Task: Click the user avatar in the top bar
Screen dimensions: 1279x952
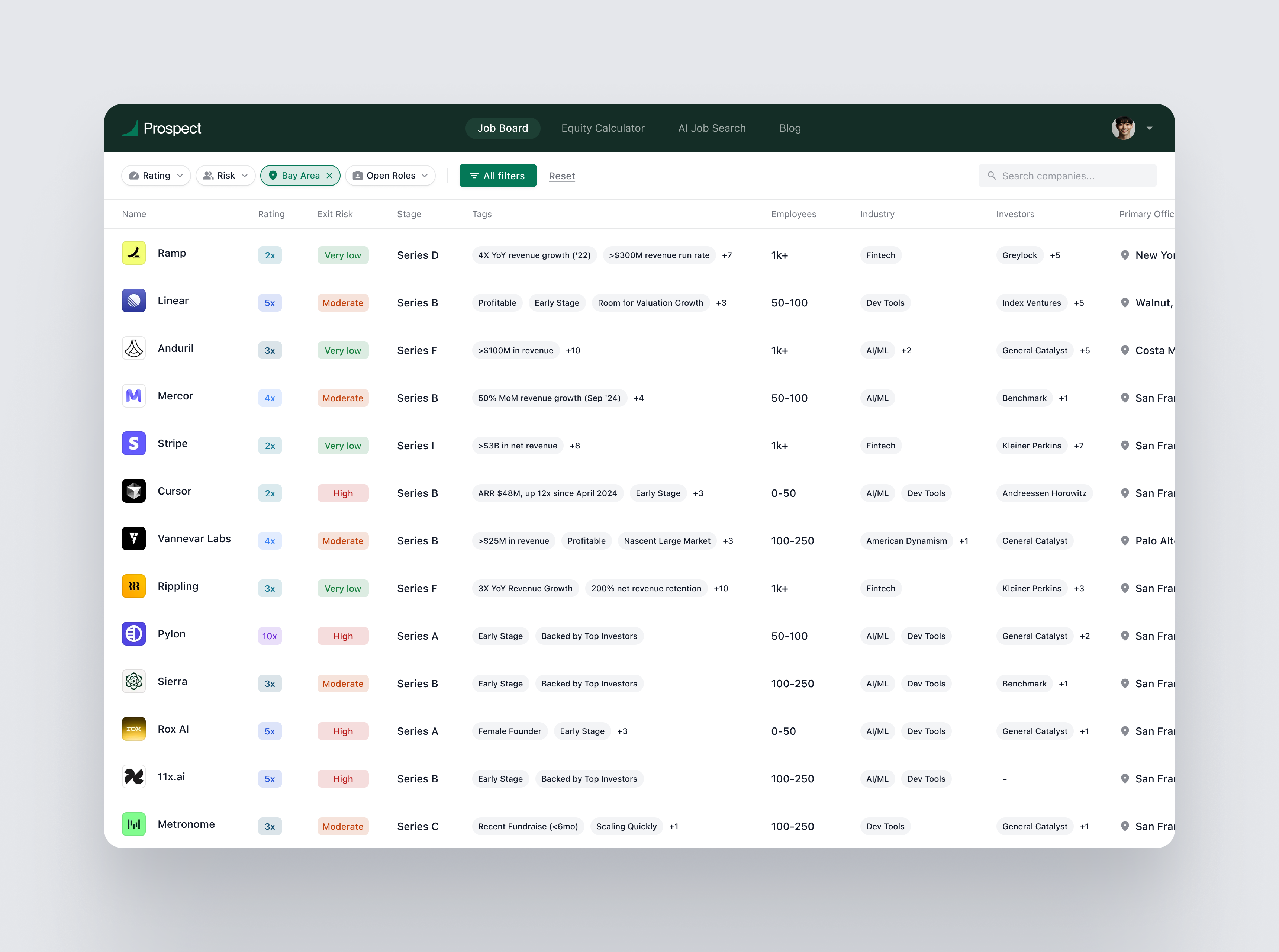Action: (x=1123, y=128)
